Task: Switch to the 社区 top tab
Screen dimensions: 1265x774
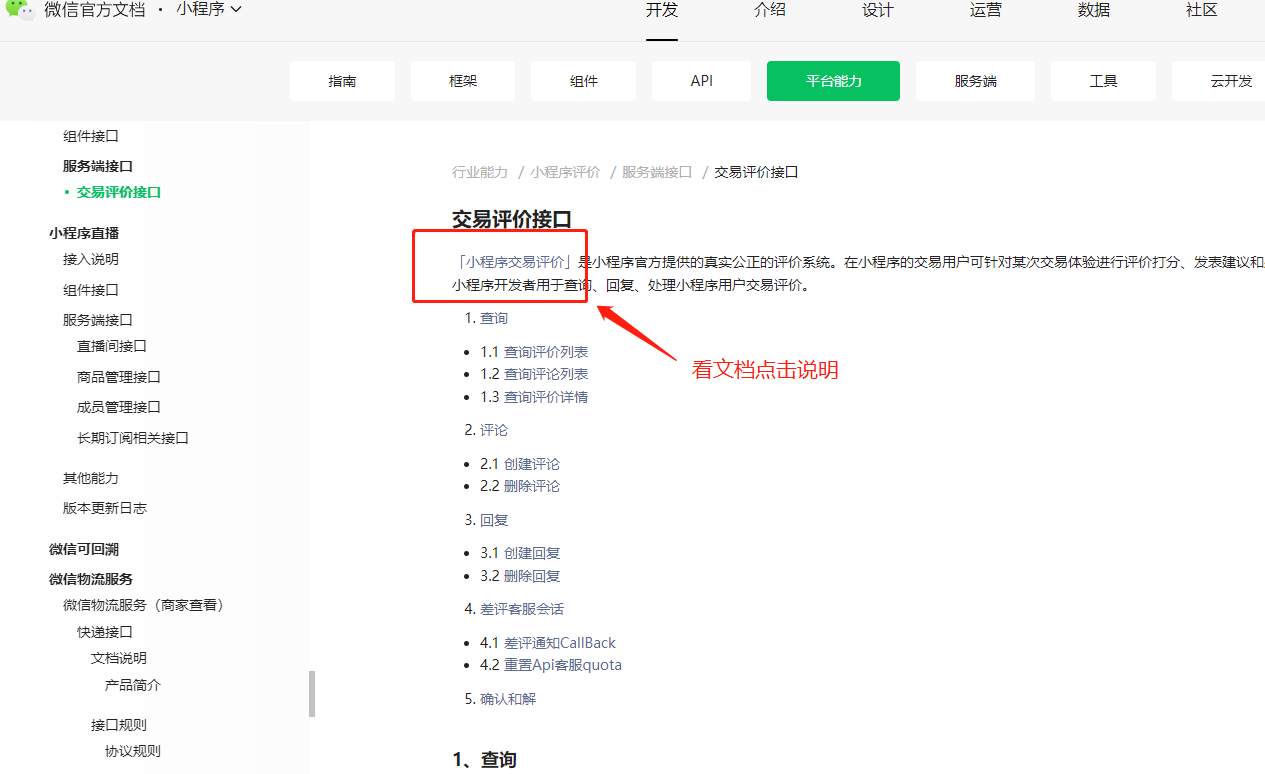Action: click(1202, 10)
